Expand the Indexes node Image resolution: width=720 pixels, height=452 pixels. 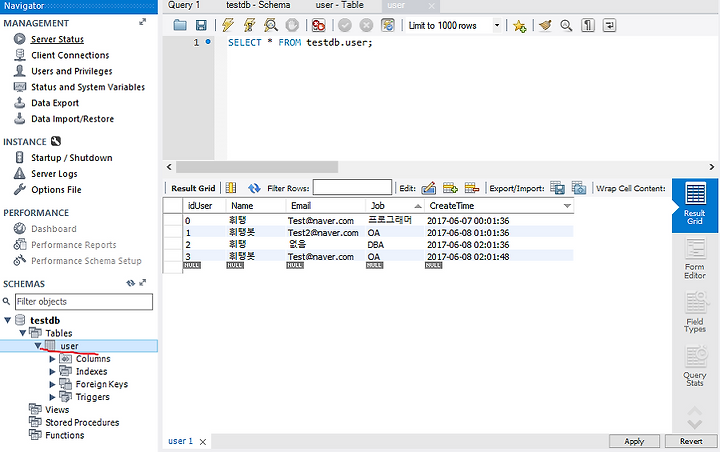click(52, 372)
